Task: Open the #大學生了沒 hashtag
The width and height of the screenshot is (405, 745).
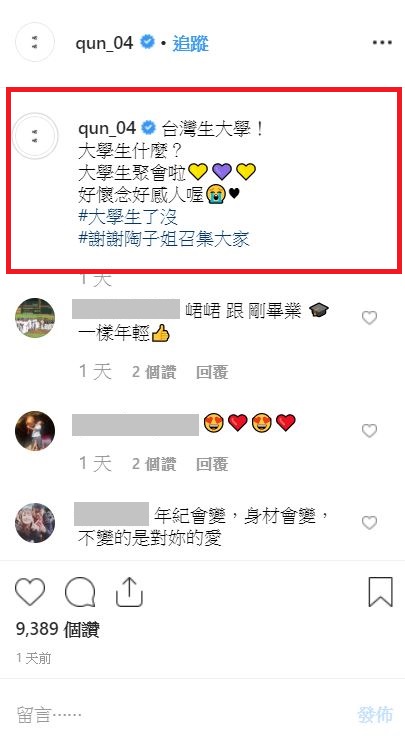Action: pos(128,217)
